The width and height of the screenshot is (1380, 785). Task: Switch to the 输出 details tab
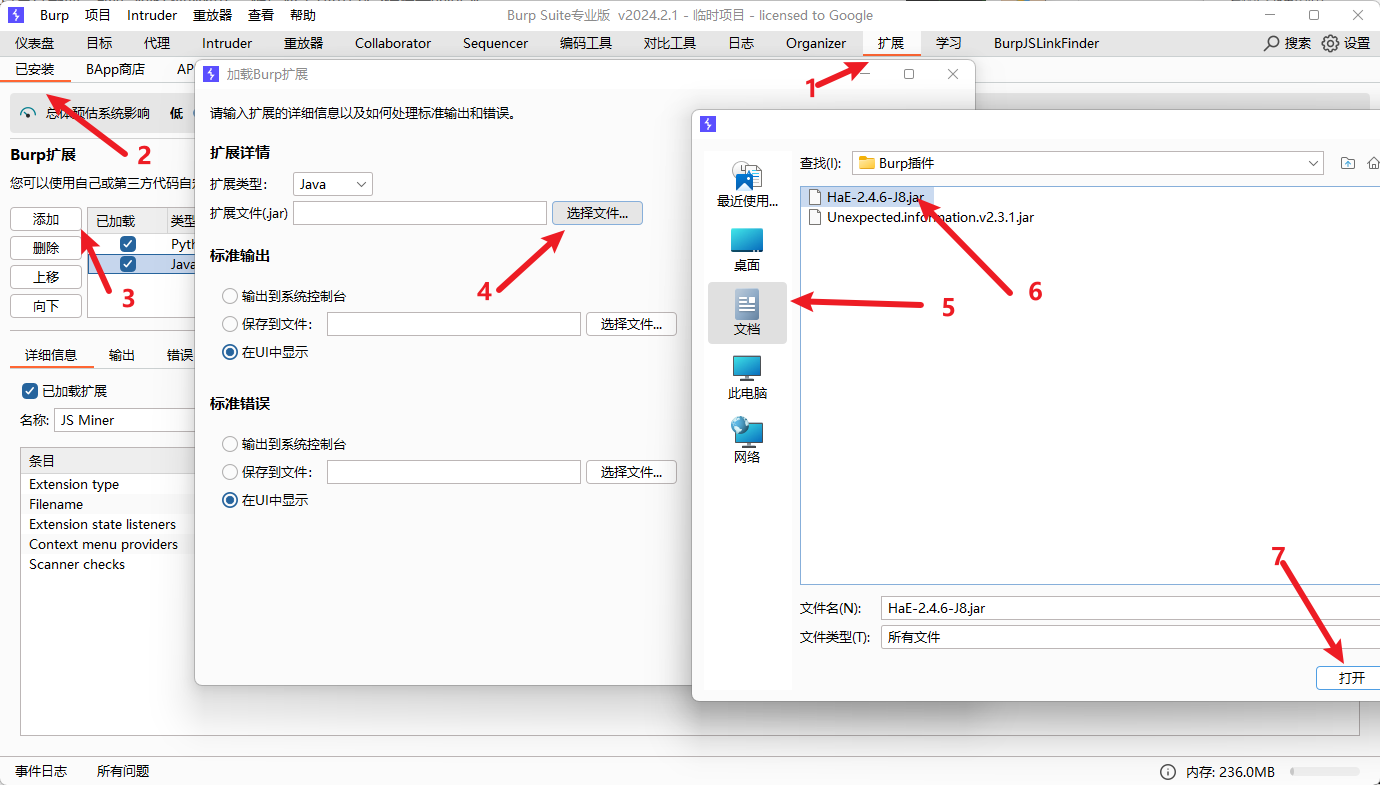tap(122, 355)
